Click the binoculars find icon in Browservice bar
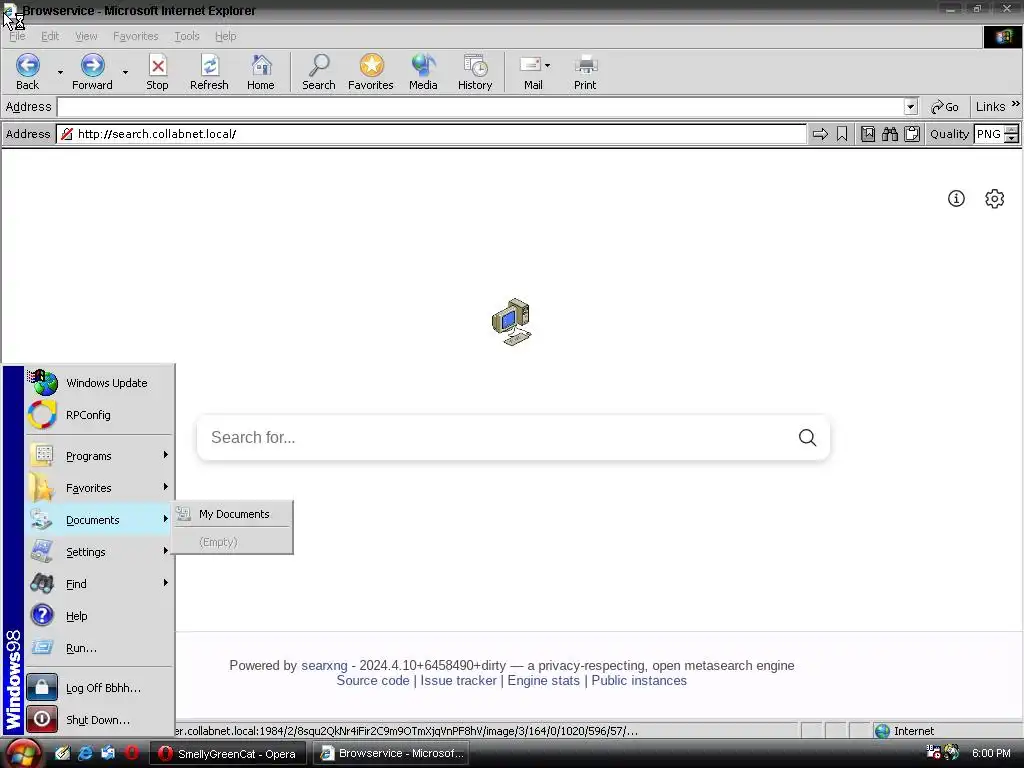 click(x=890, y=134)
